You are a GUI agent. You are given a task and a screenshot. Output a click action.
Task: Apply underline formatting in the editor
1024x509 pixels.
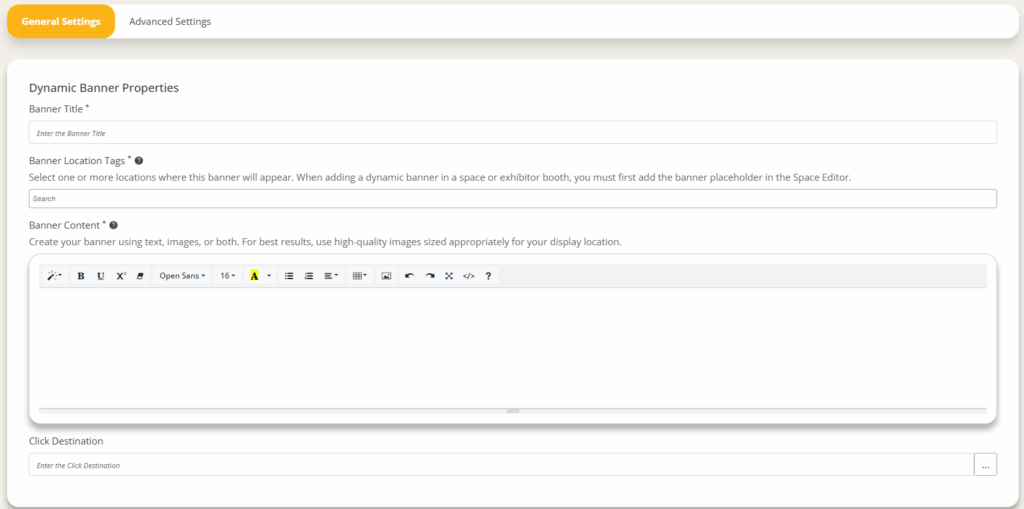point(100,276)
